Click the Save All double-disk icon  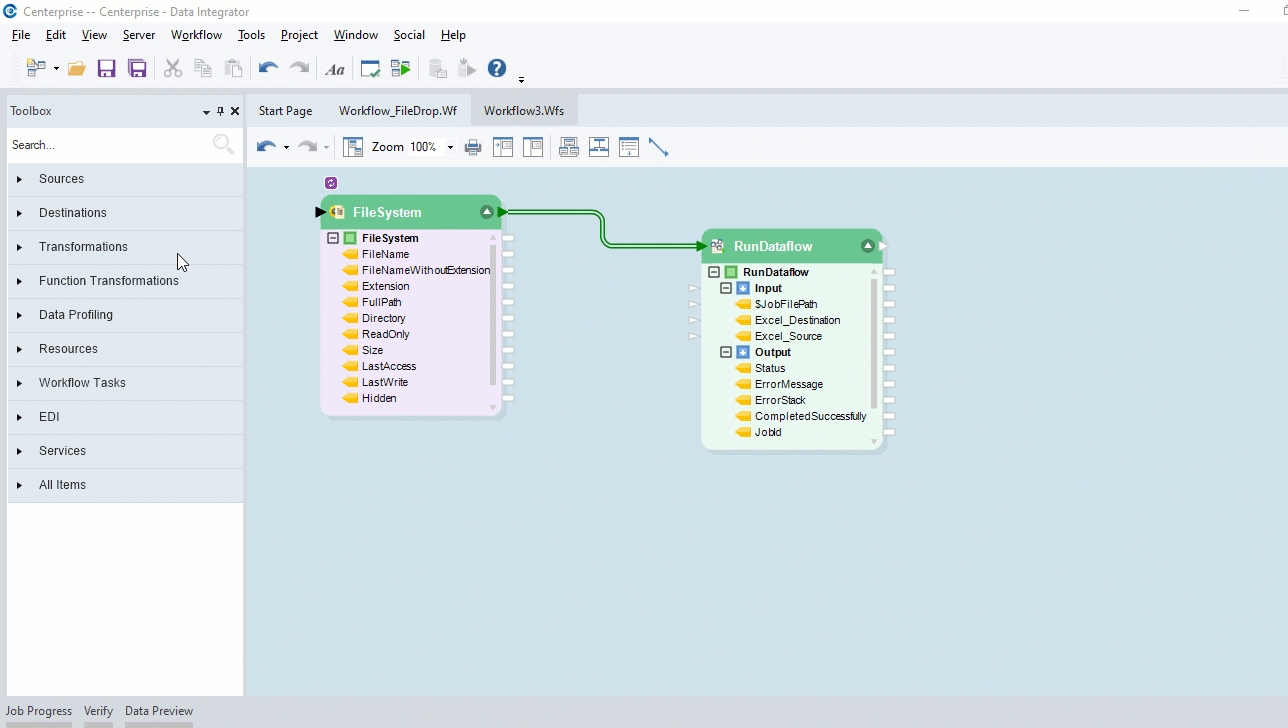(x=137, y=69)
